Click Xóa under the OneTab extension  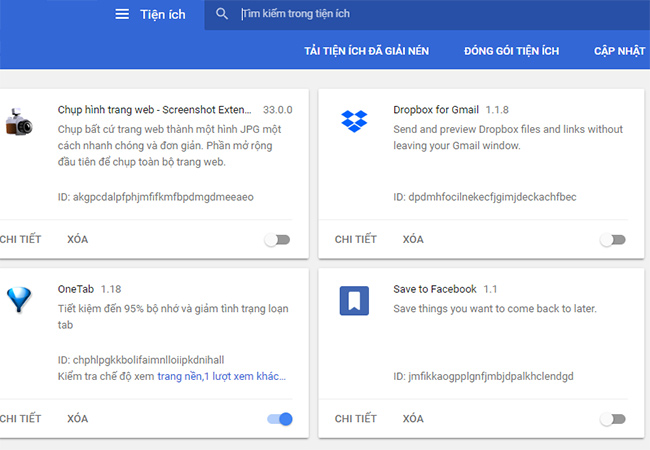point(77,419)
